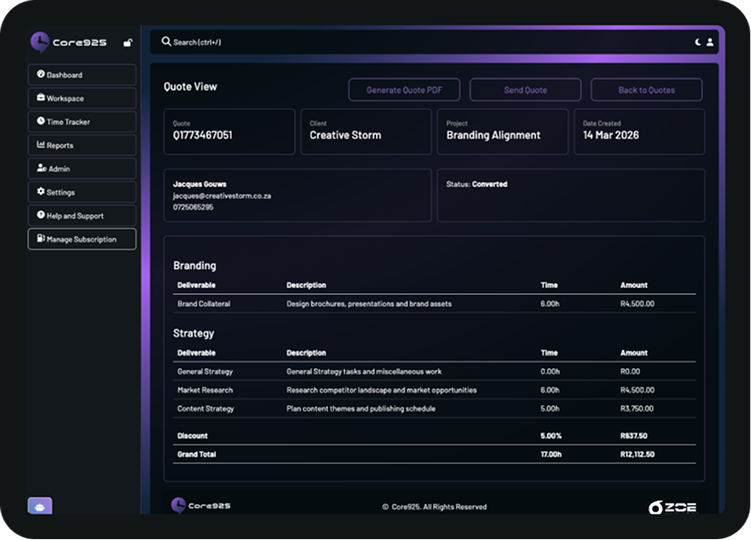Image resolution: width=751 pixels, height=540 pixels.
Task: Click the search magnifier icon
Action: coord(166,42)
